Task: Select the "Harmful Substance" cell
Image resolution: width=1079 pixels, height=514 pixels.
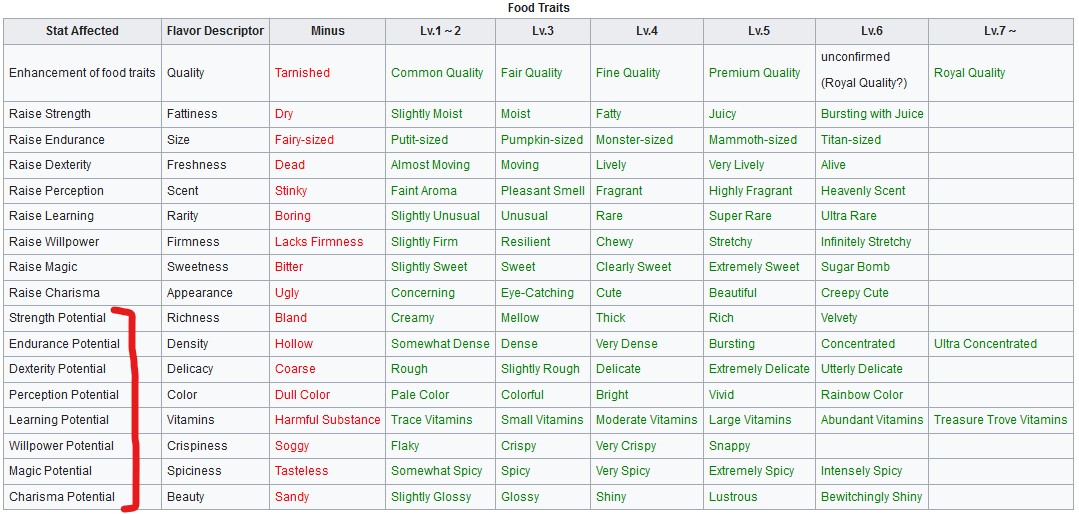Action: 327,420
